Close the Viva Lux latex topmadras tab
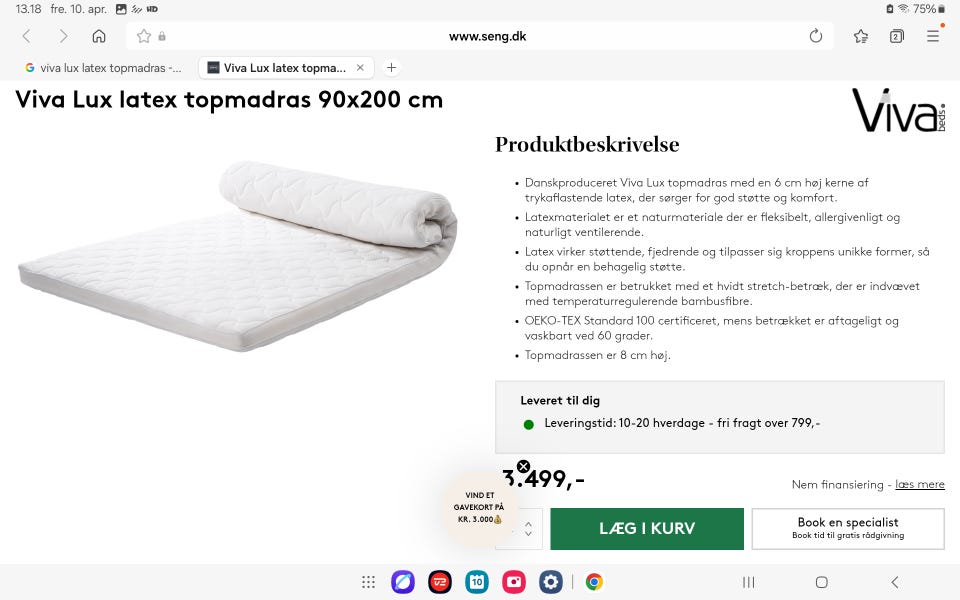The width and height of the screenshot is (960, 600). click(x=360, y=67)
